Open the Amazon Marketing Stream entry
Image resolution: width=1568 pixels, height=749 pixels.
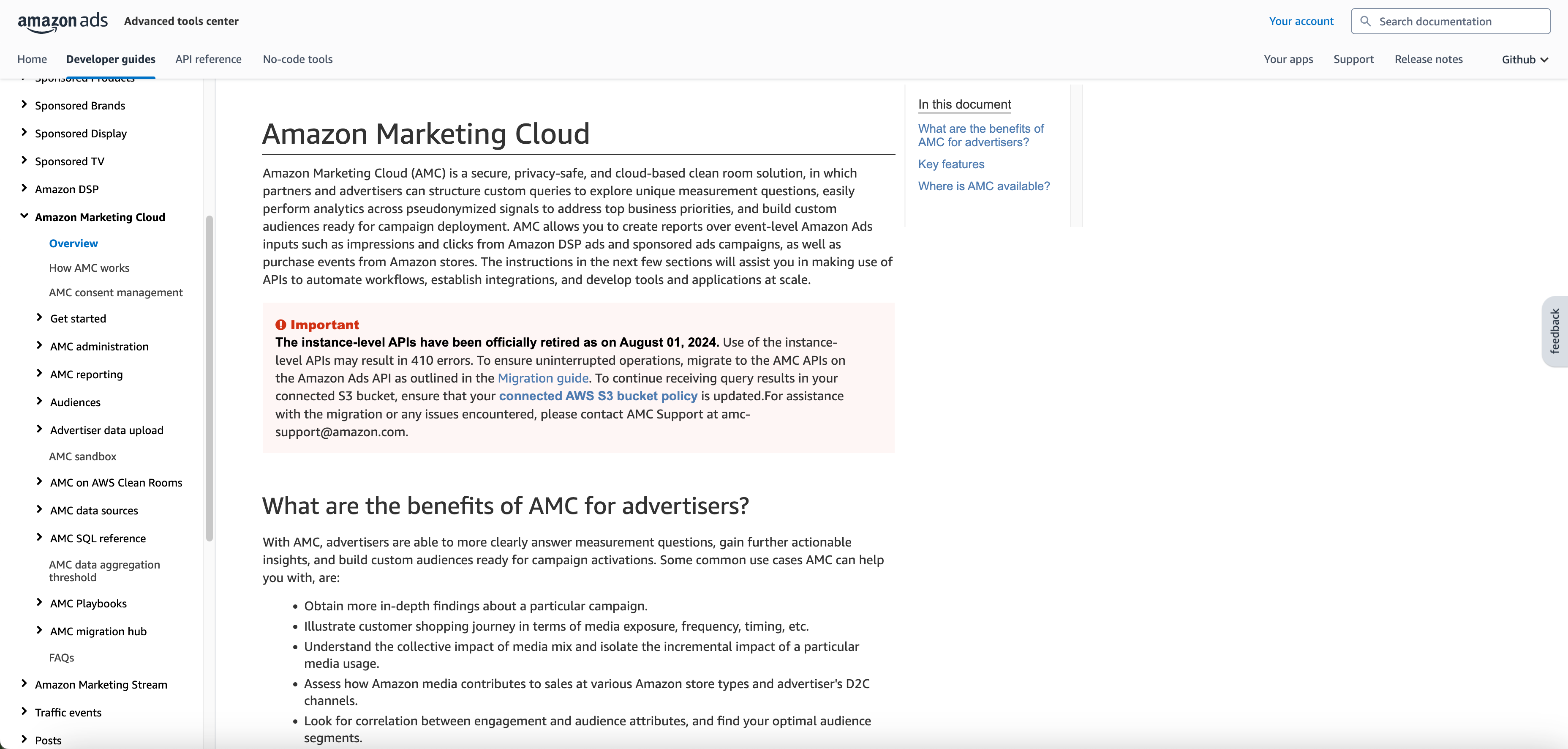101,684
